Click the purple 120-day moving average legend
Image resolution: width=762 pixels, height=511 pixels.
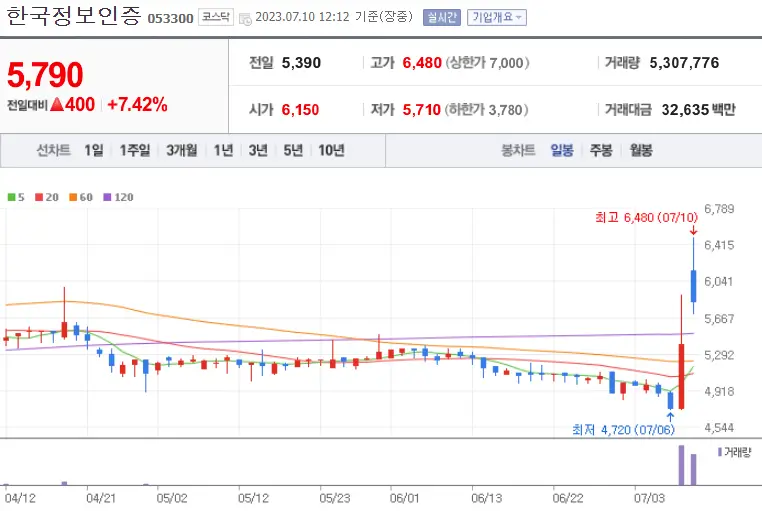pos(118,197)
